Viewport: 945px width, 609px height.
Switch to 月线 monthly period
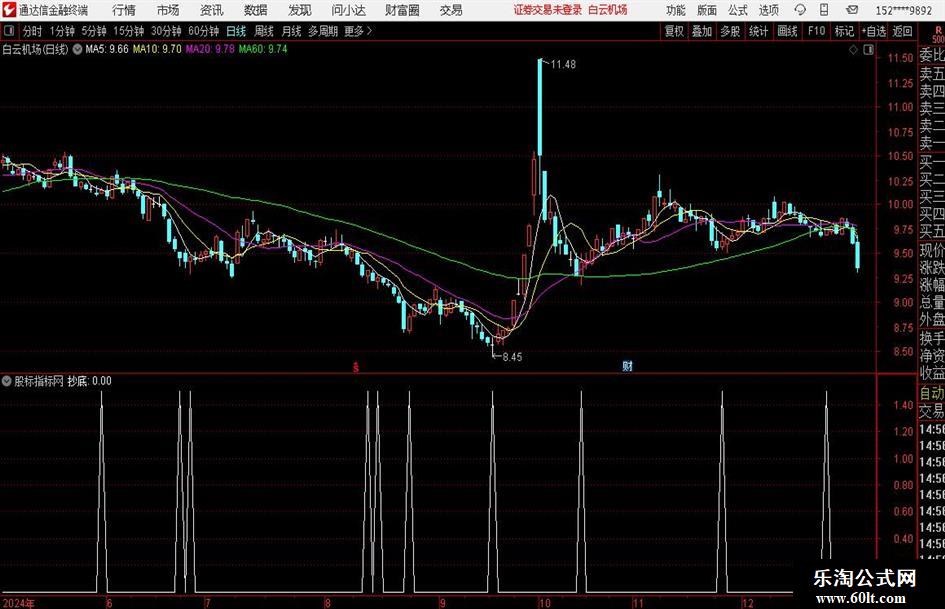[x=292, y=31]
